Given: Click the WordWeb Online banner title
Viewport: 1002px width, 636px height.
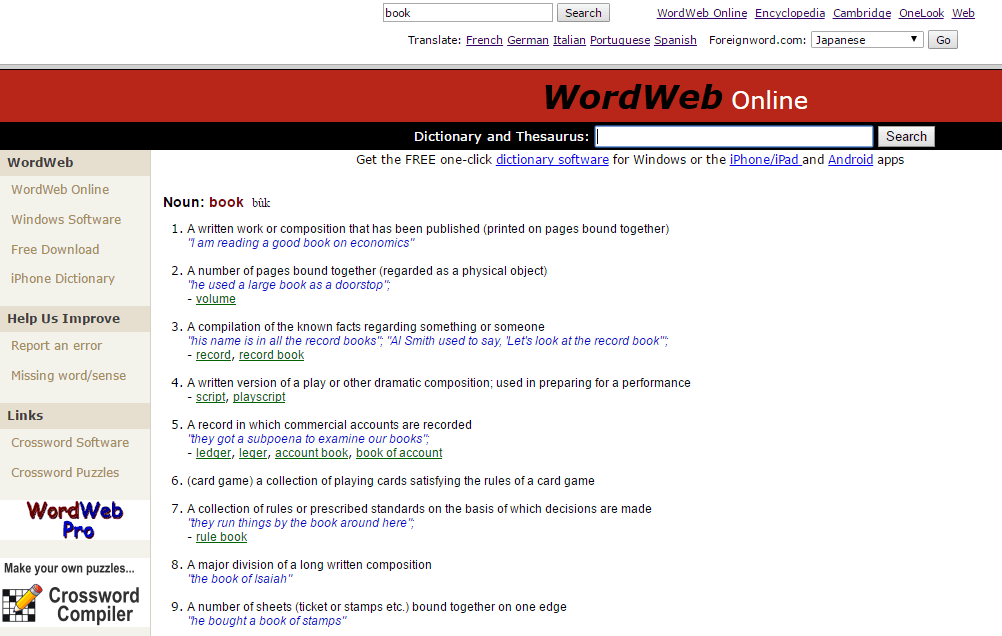Looking at the screenshot, I should point(675,98).
